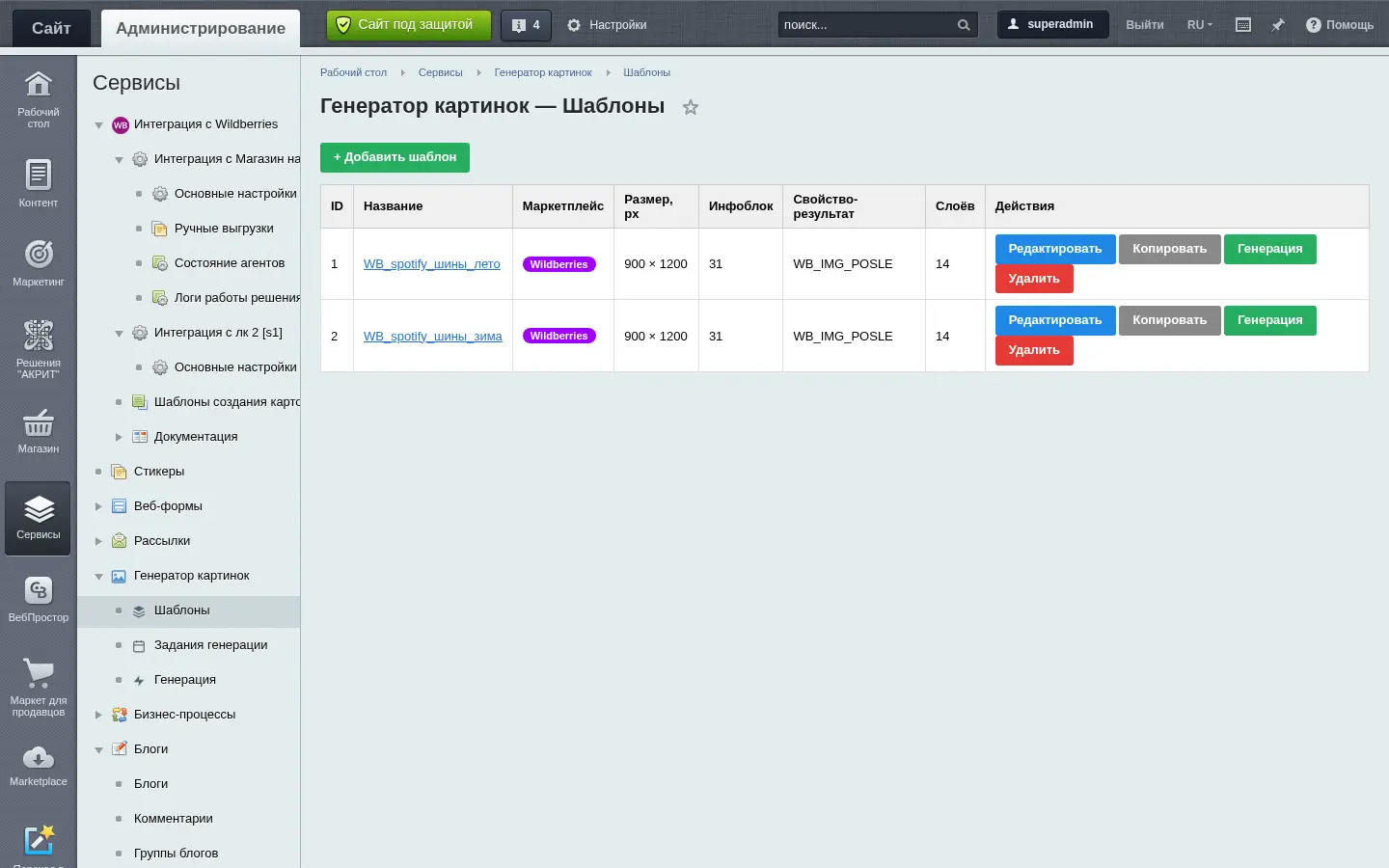
Task: Click the Добавить шаблон button
Action: pyautogui.click(x=395, y=157)
